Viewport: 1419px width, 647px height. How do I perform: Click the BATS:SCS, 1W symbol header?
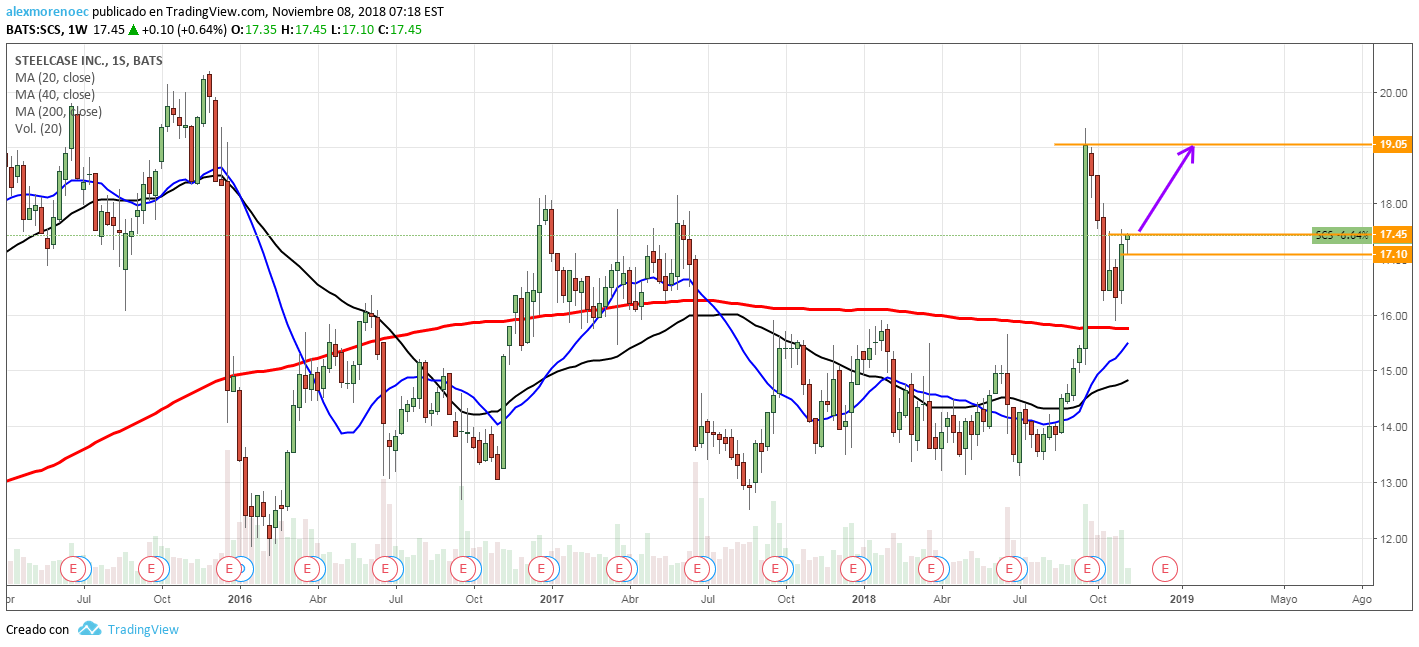pyautogui.click(x=48, y=30)
